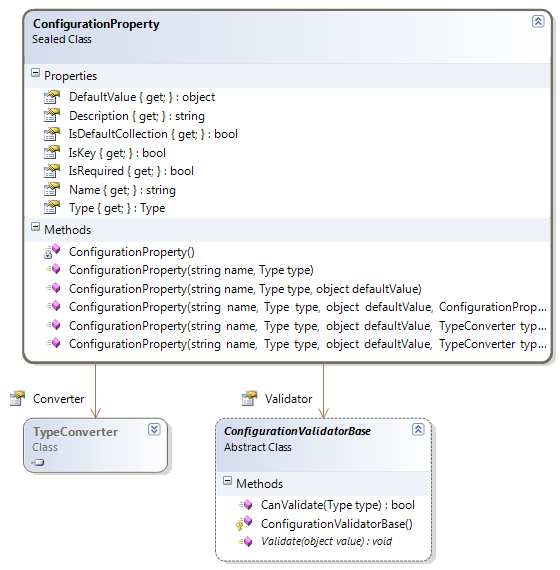
Task: Click the Converter association property icon
Action: point(17,398)
